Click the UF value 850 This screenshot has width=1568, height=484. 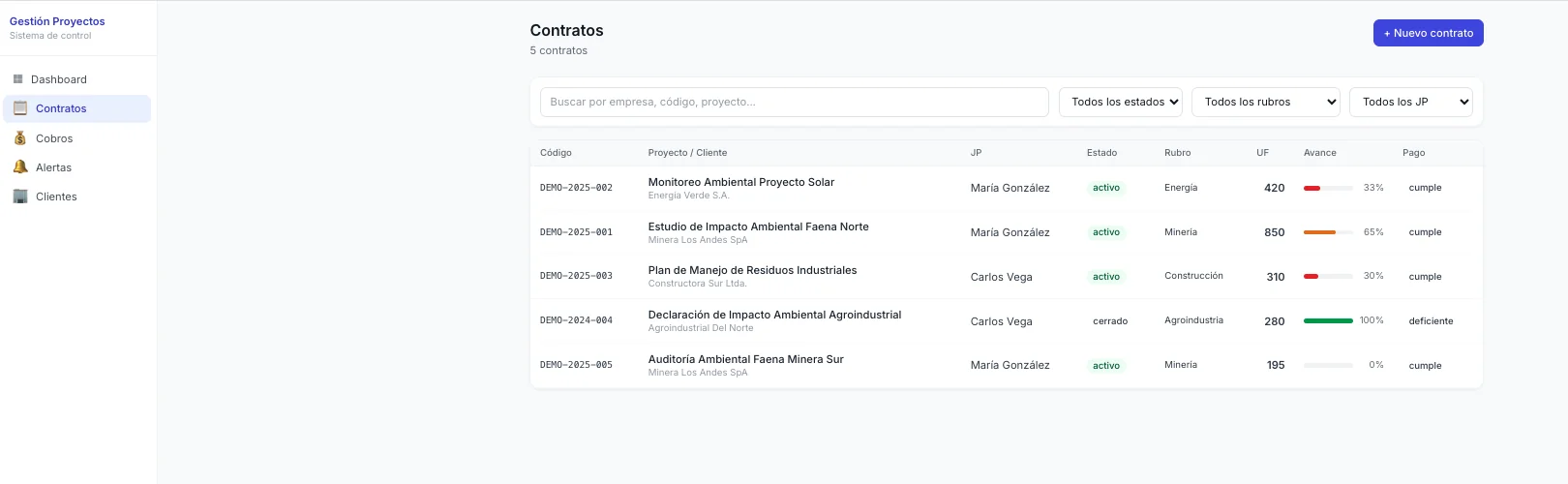(1275, 232)
